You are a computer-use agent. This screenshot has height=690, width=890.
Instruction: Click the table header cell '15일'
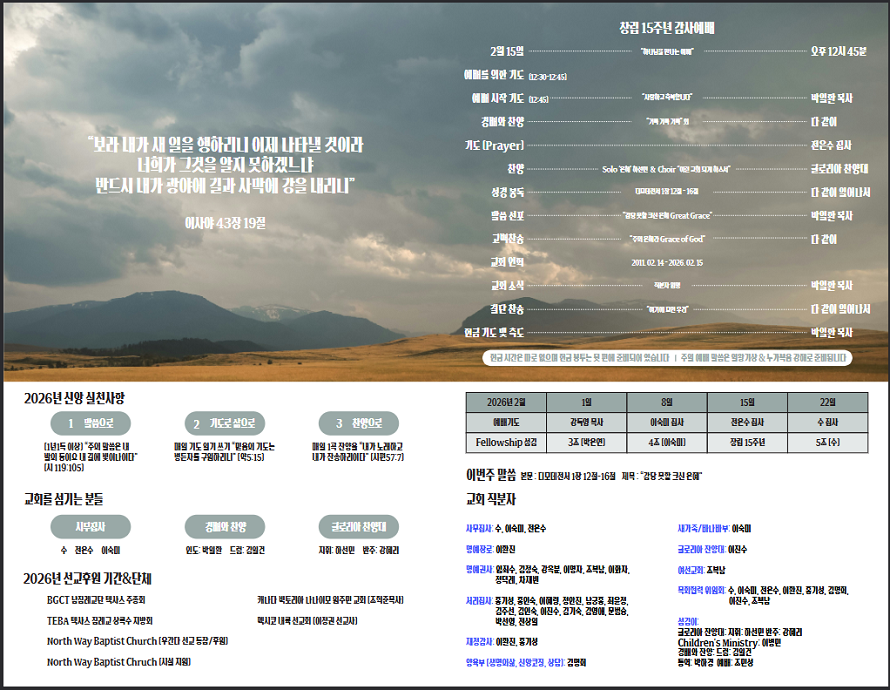click(747, 402)
